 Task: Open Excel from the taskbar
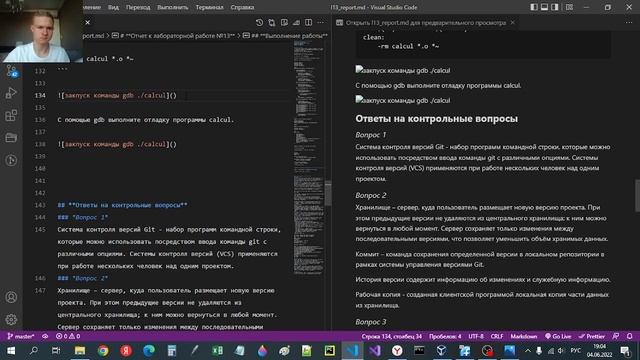coord(218,351)
